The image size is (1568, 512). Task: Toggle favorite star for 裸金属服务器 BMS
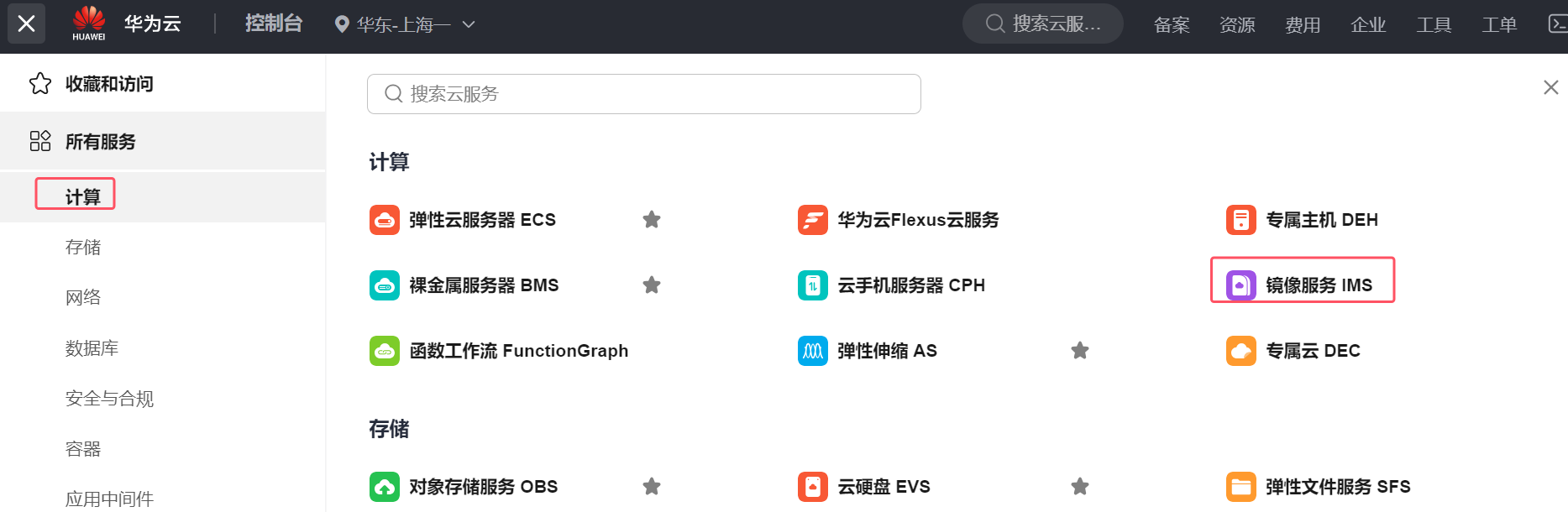pyautogui.click(x=652, y=285)
